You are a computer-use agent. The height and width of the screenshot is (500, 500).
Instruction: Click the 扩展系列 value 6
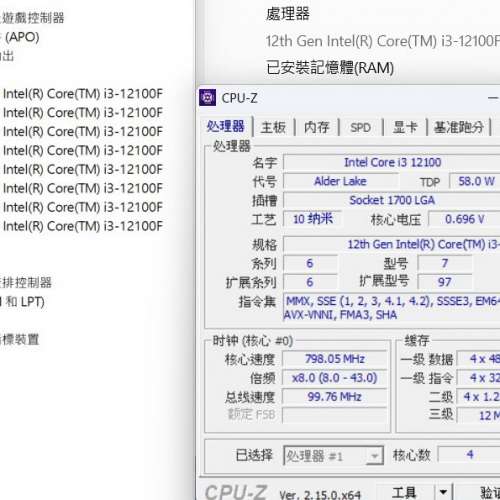click(310, 282)
